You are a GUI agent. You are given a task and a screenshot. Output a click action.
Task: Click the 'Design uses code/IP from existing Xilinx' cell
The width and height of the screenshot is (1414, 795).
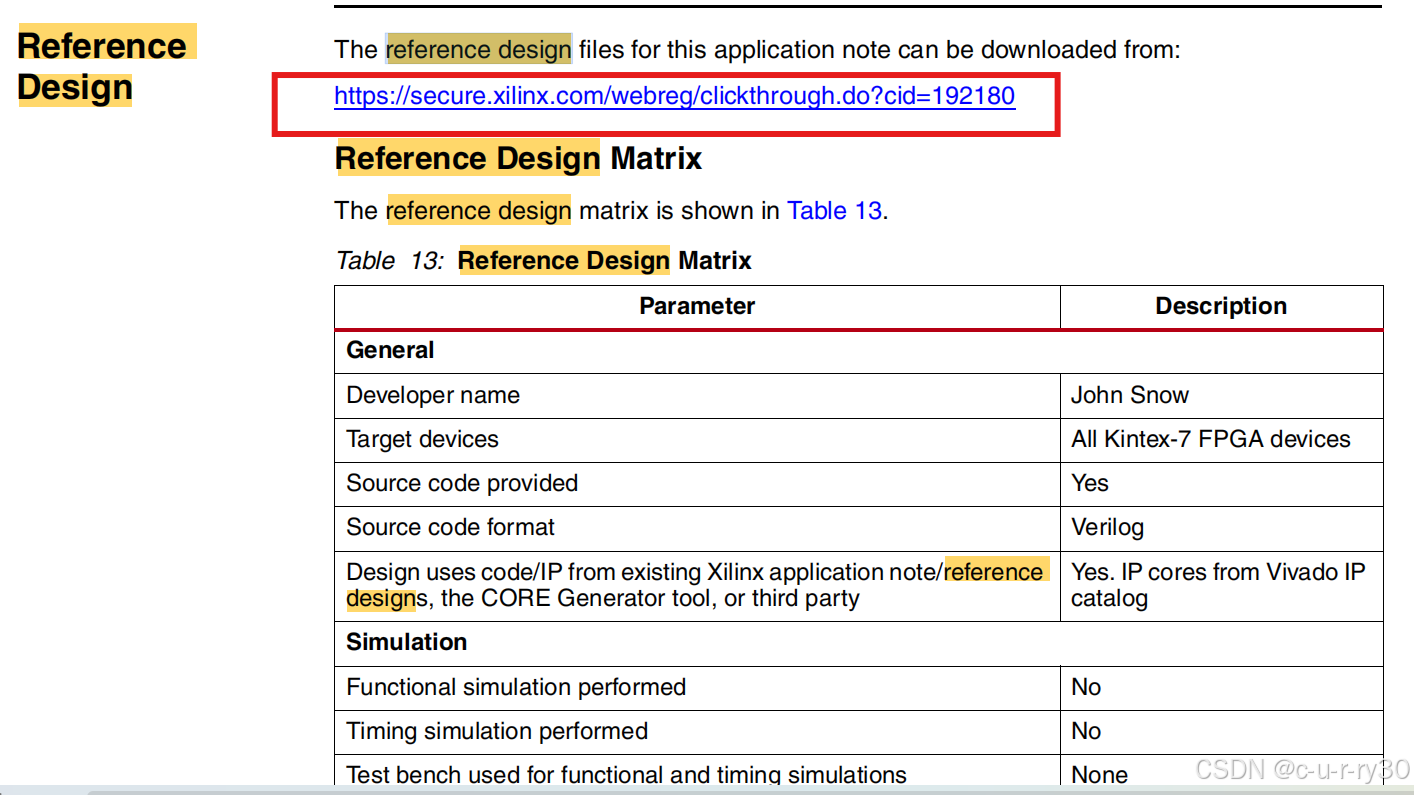point(697,585)
